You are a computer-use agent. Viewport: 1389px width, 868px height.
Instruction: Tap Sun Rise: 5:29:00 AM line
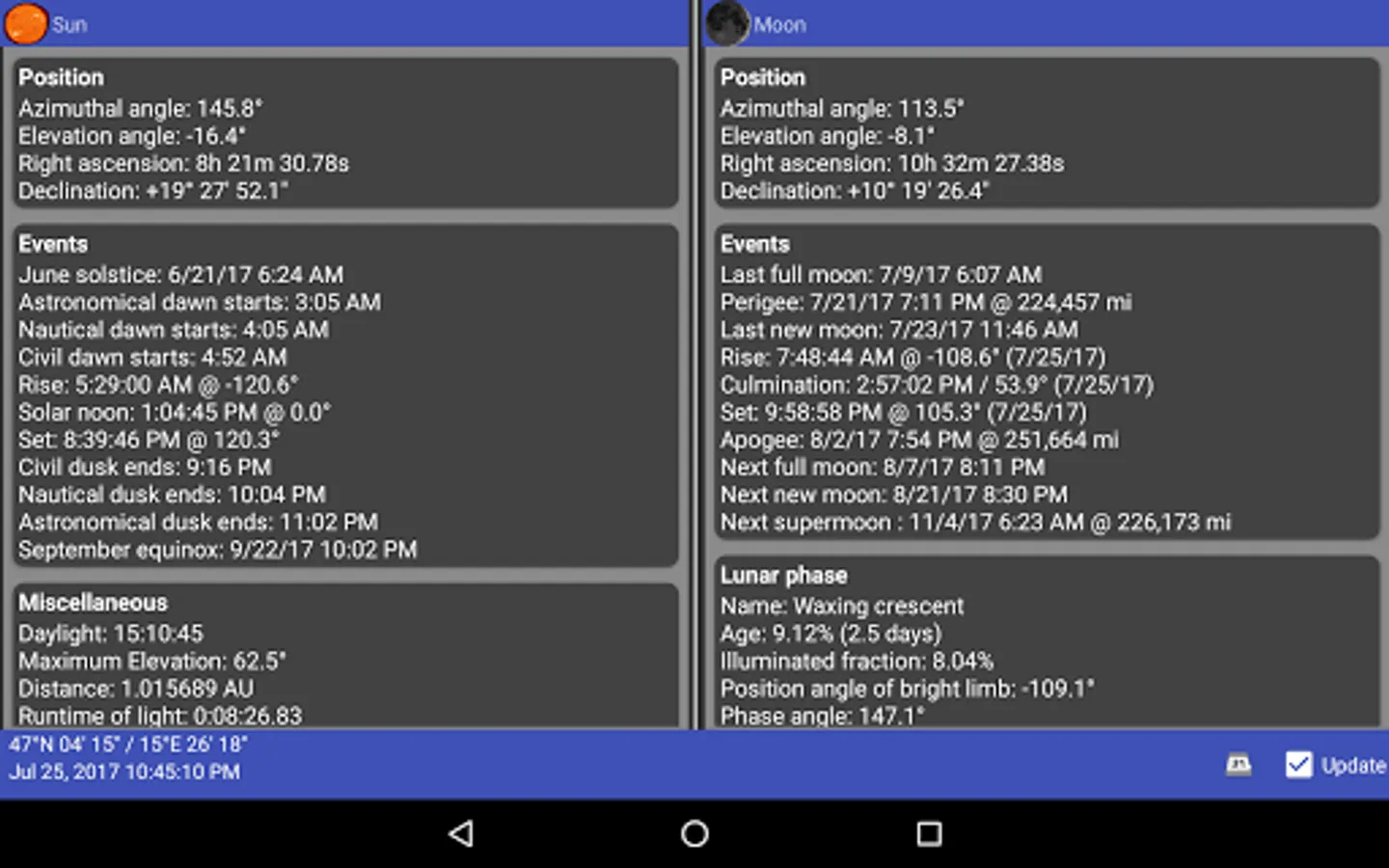158,385
